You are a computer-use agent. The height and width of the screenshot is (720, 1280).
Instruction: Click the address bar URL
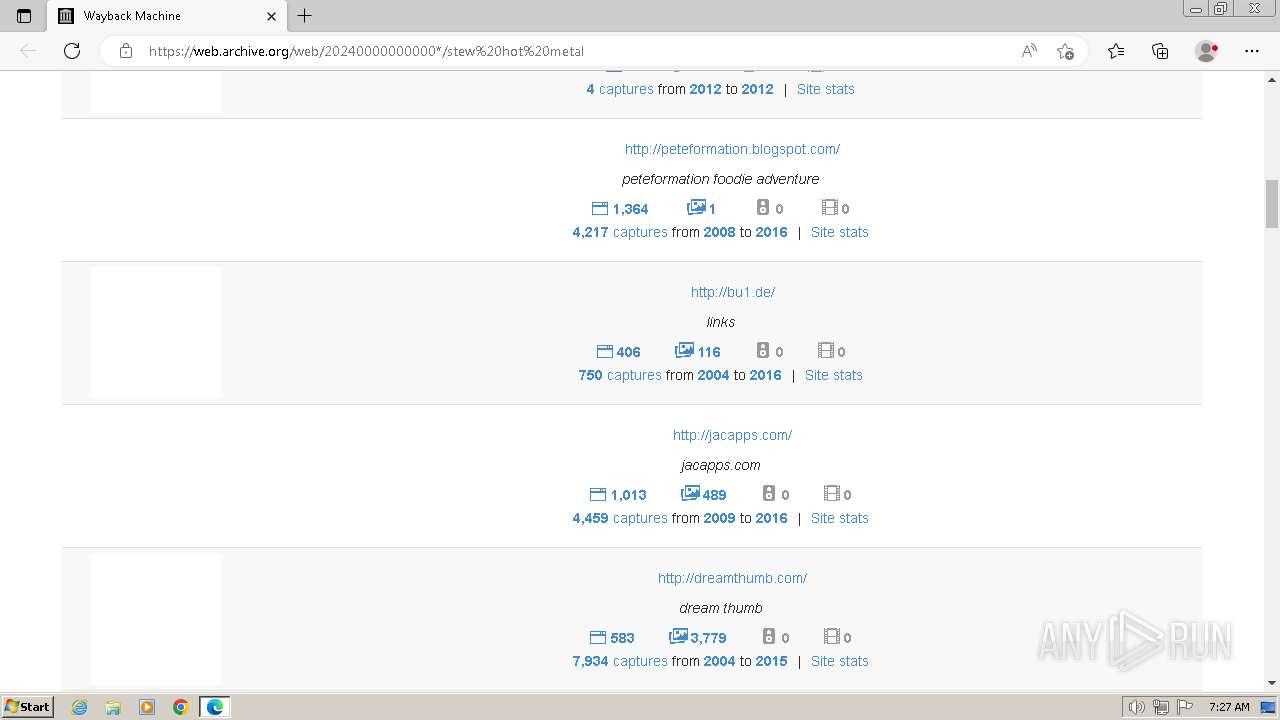(366, 51)
